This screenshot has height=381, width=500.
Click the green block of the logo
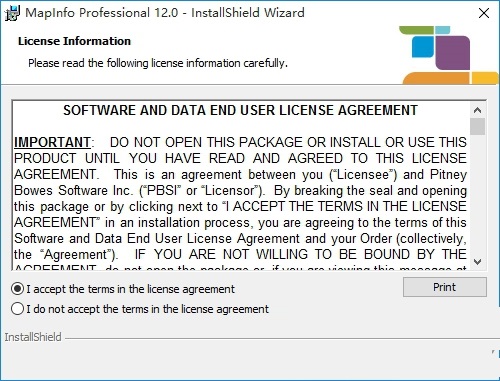pos(416,30)
